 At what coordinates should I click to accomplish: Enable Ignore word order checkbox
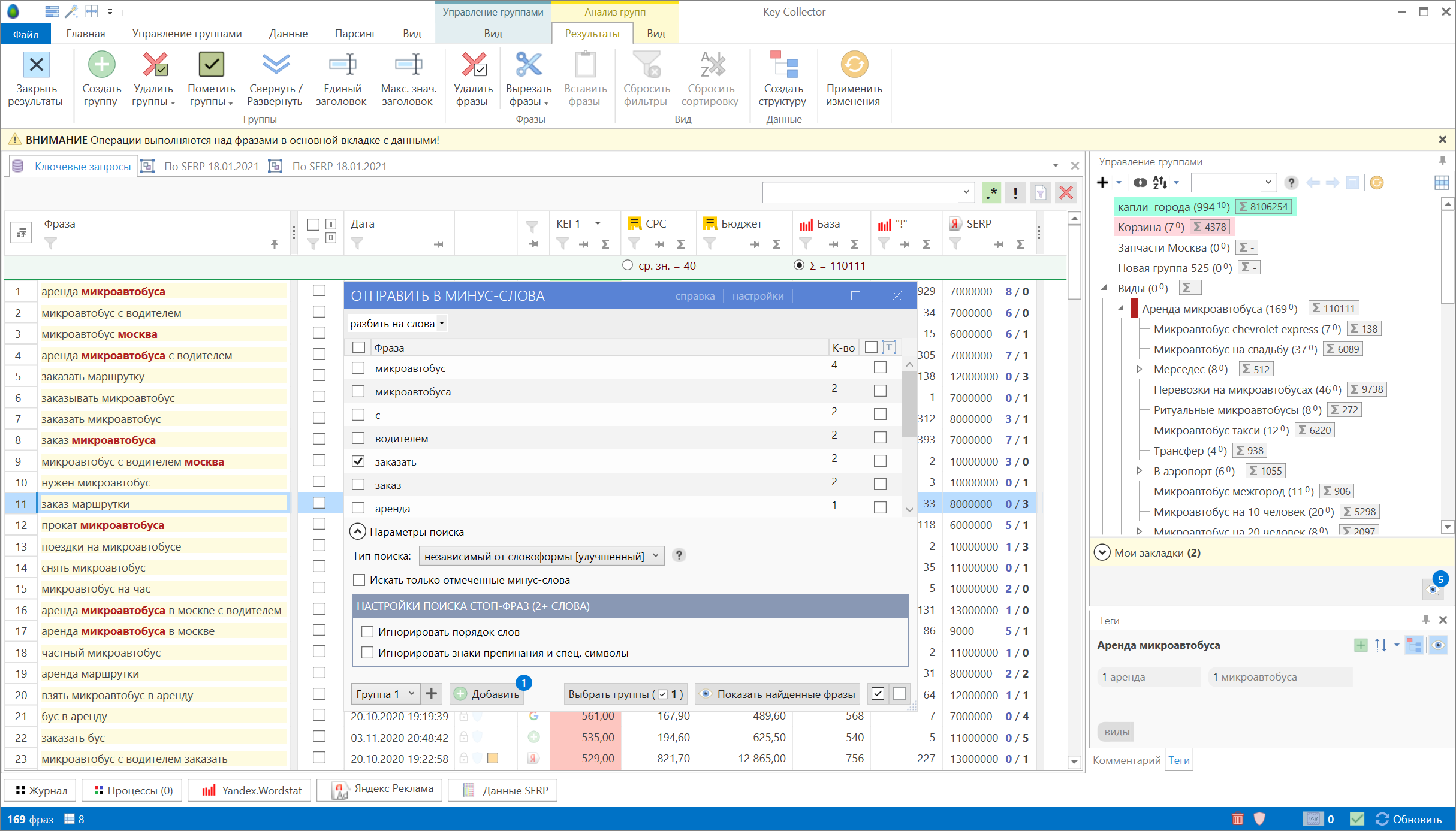367,632
